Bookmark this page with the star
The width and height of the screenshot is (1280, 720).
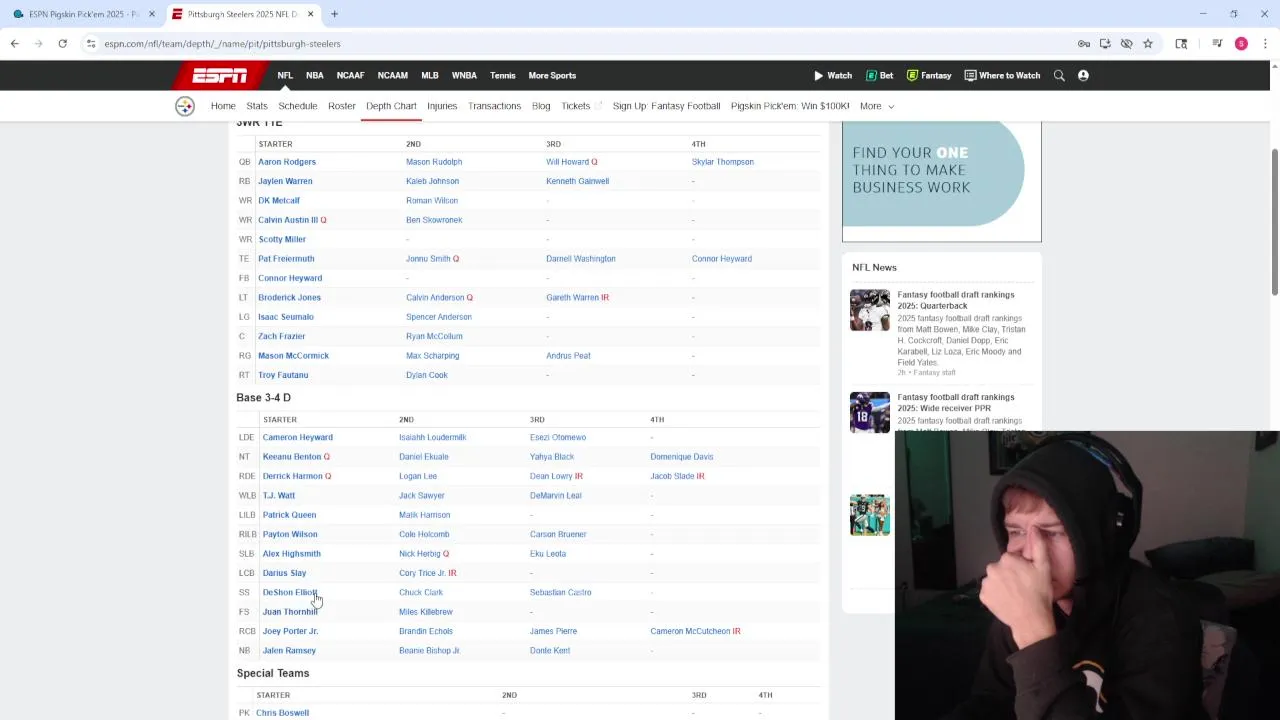1148,44
